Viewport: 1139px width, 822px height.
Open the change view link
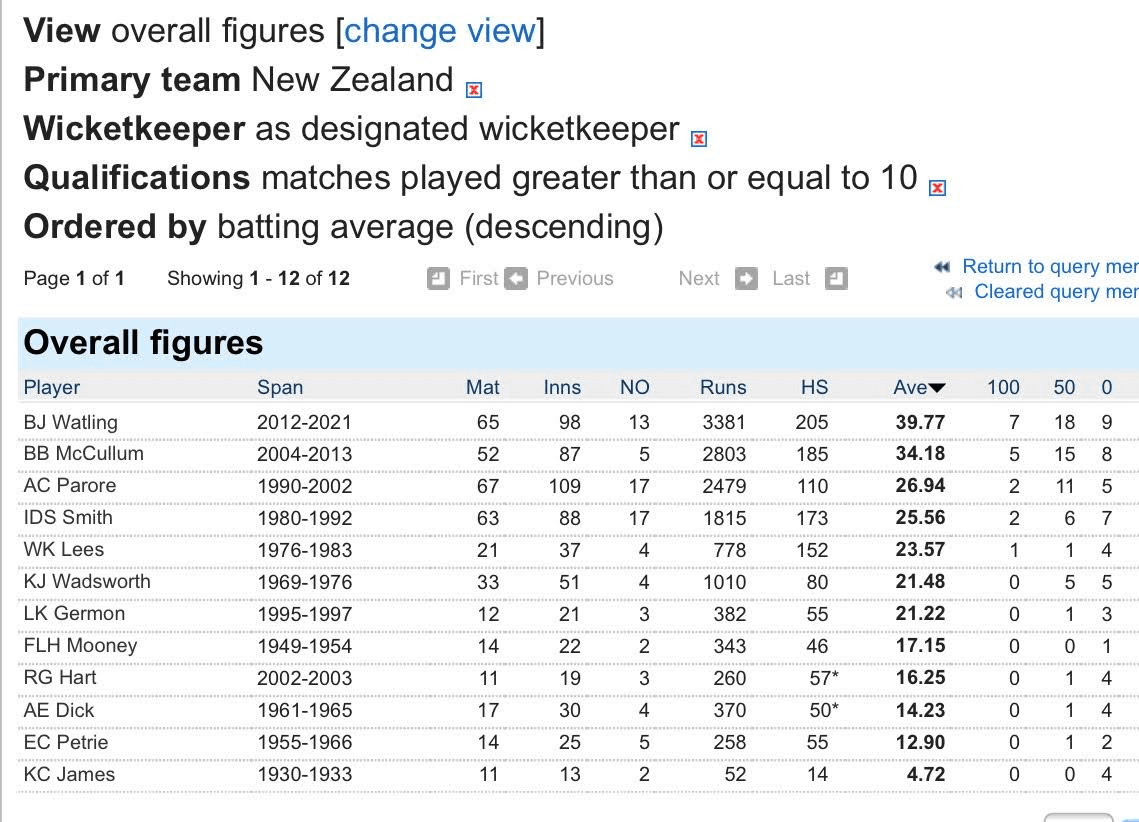tap(439, 31)
